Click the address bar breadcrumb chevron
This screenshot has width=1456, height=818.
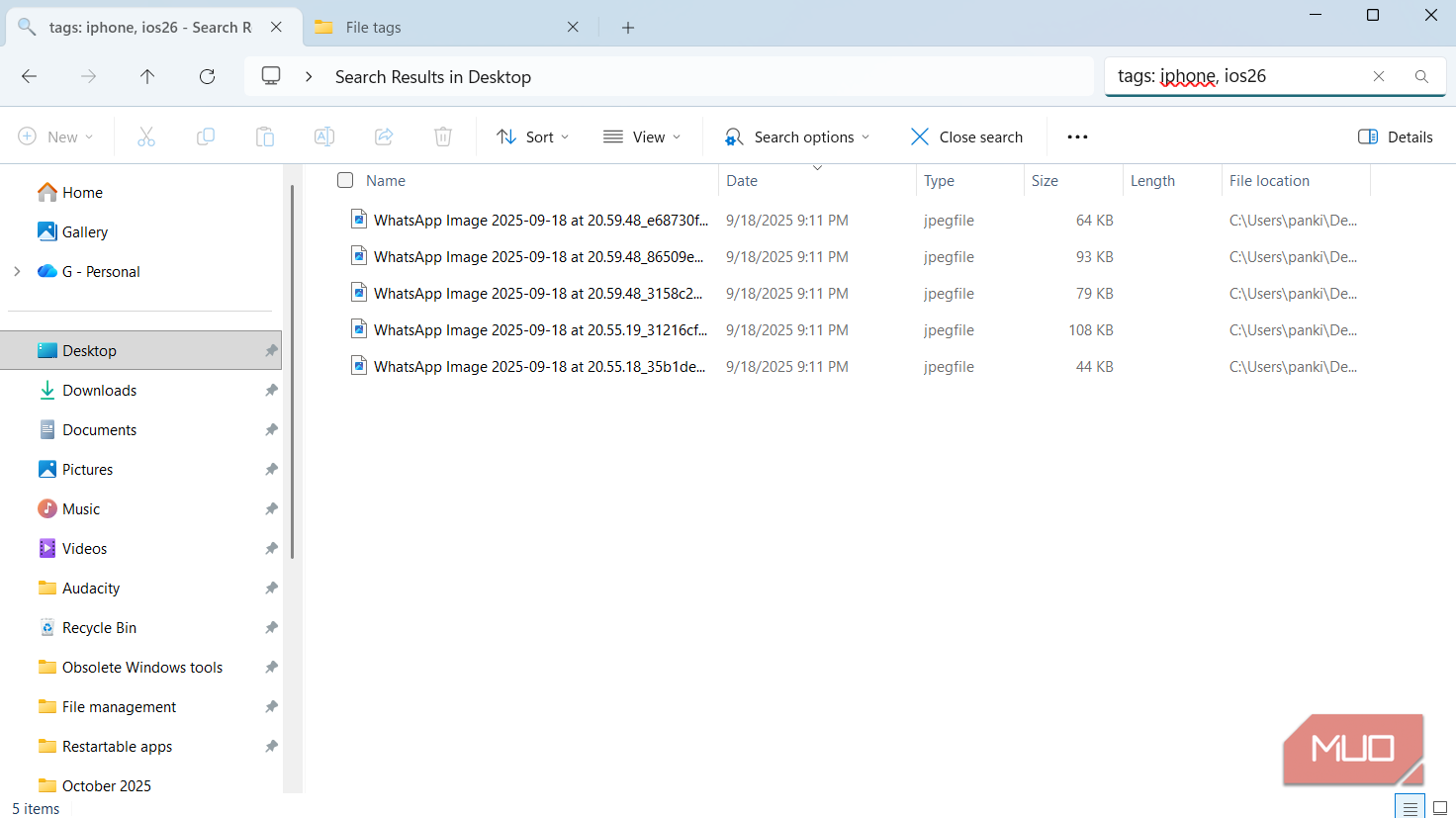click(x=309, y=76)
